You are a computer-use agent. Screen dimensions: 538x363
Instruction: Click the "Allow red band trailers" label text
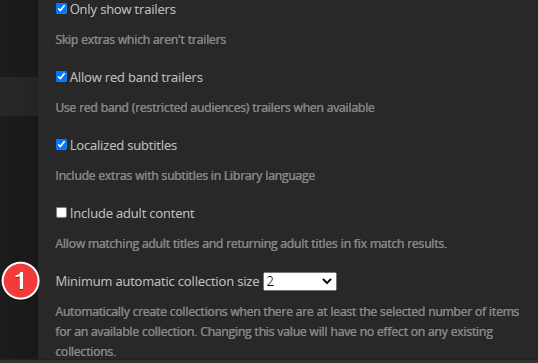136,78
